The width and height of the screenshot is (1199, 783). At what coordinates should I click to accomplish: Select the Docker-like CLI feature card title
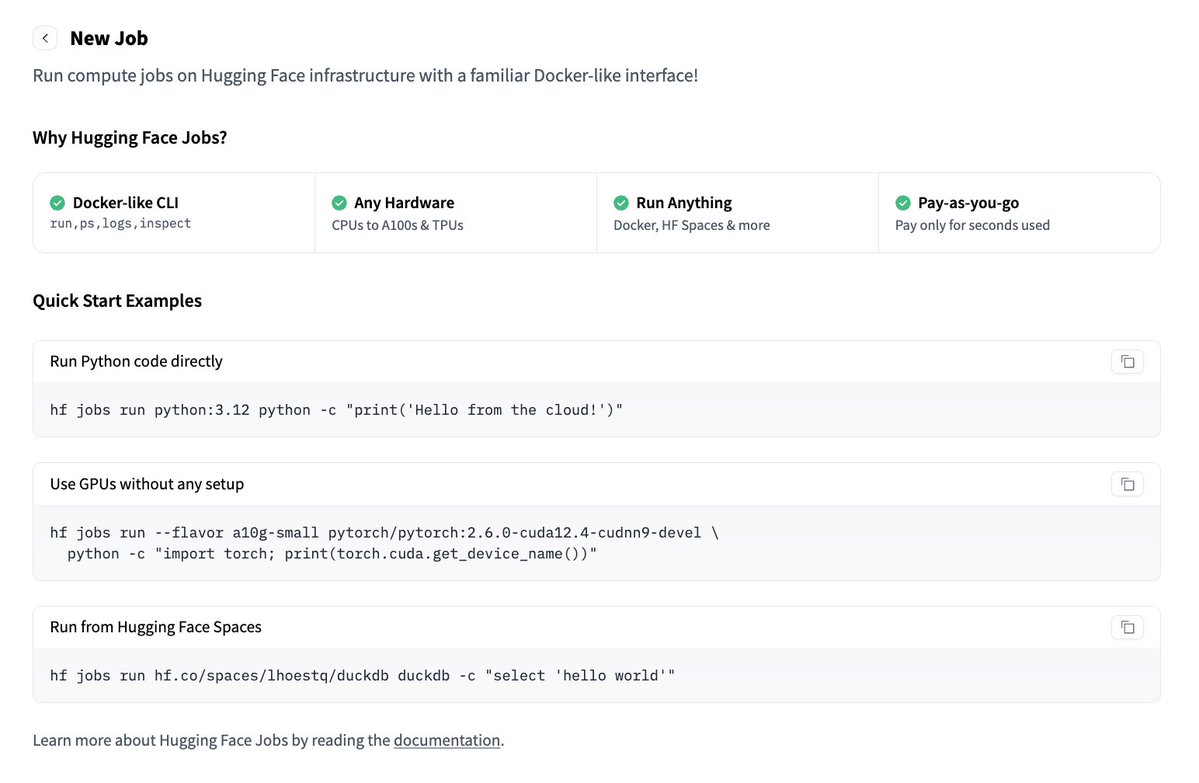tap(125, 203)
